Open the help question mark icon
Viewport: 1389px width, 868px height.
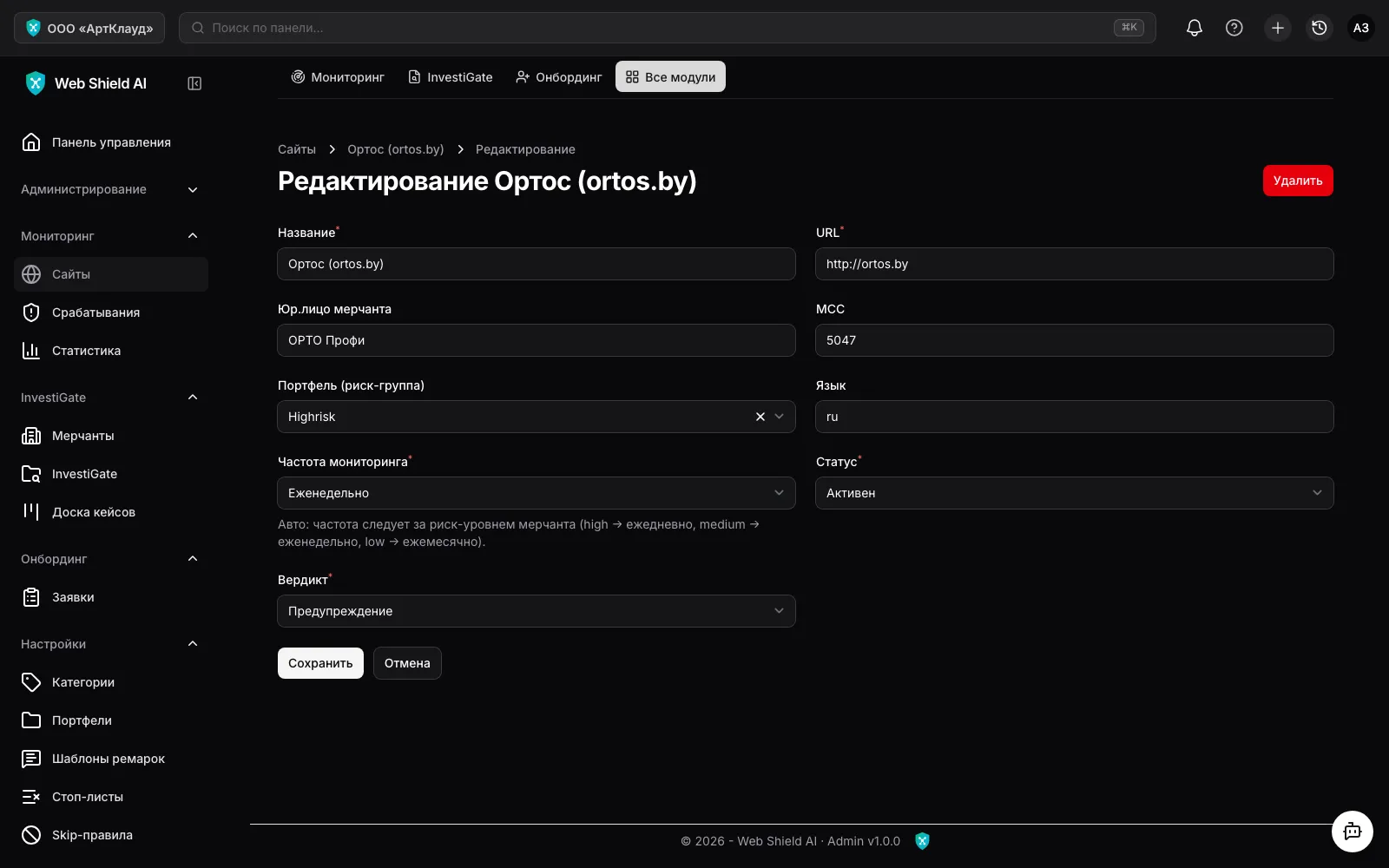click(x=1234, y=28)
